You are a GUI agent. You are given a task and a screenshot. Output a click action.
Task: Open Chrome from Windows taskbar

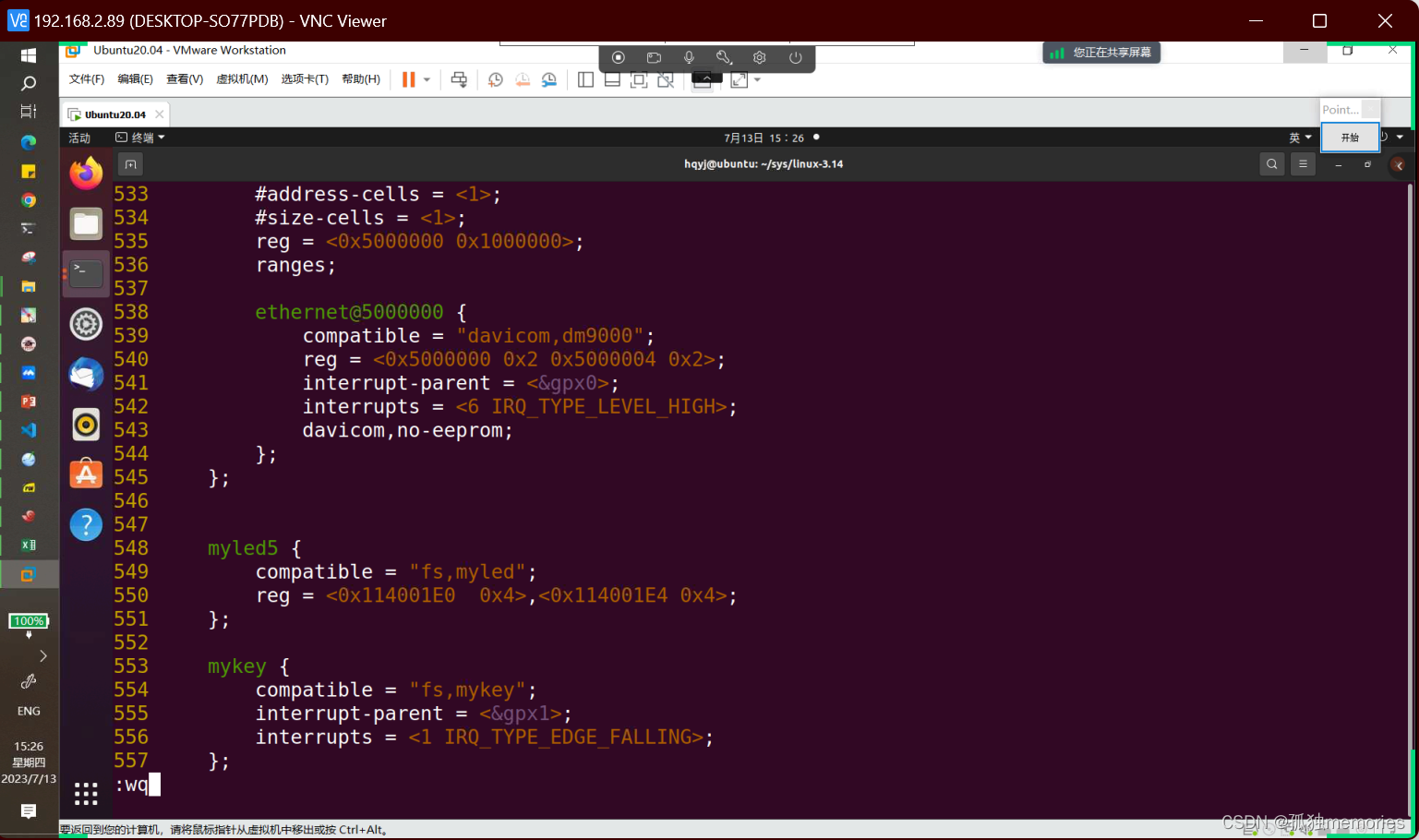pyautogui.click(x=29, y=200)
